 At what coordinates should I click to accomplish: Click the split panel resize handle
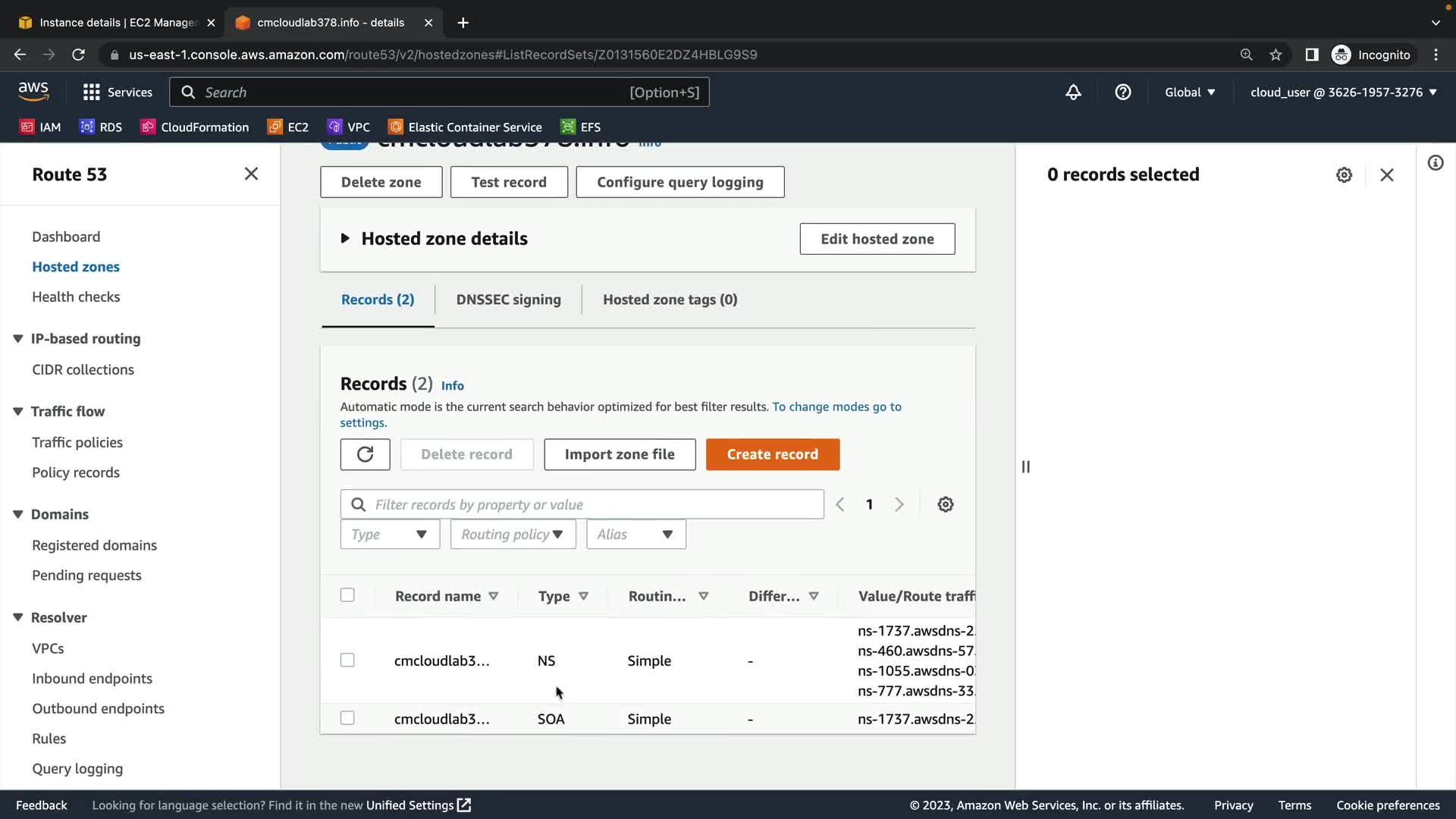(1025, 467)
